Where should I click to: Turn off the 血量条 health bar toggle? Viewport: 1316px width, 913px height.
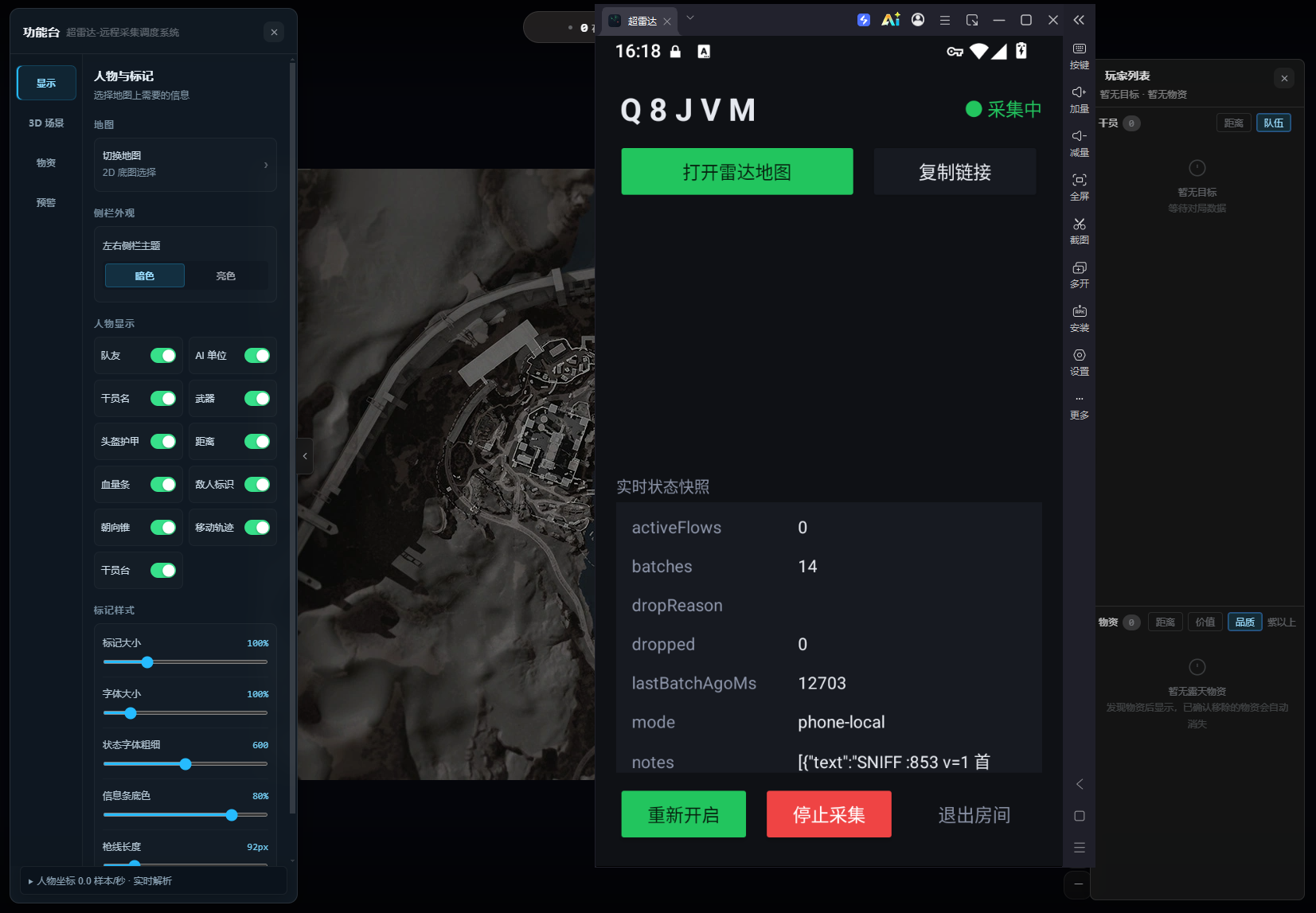[x=163, y=485]
